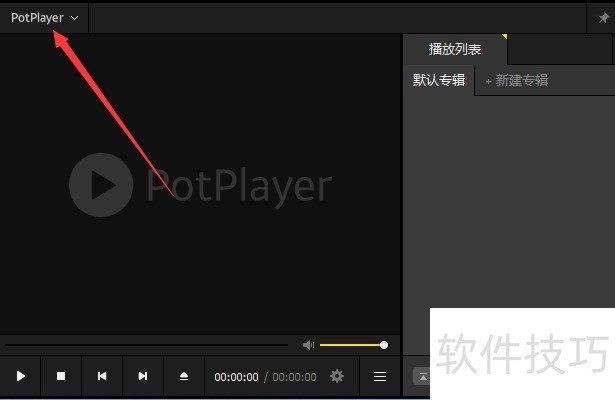Open the PotPlayer main menu dropdown

44,18
